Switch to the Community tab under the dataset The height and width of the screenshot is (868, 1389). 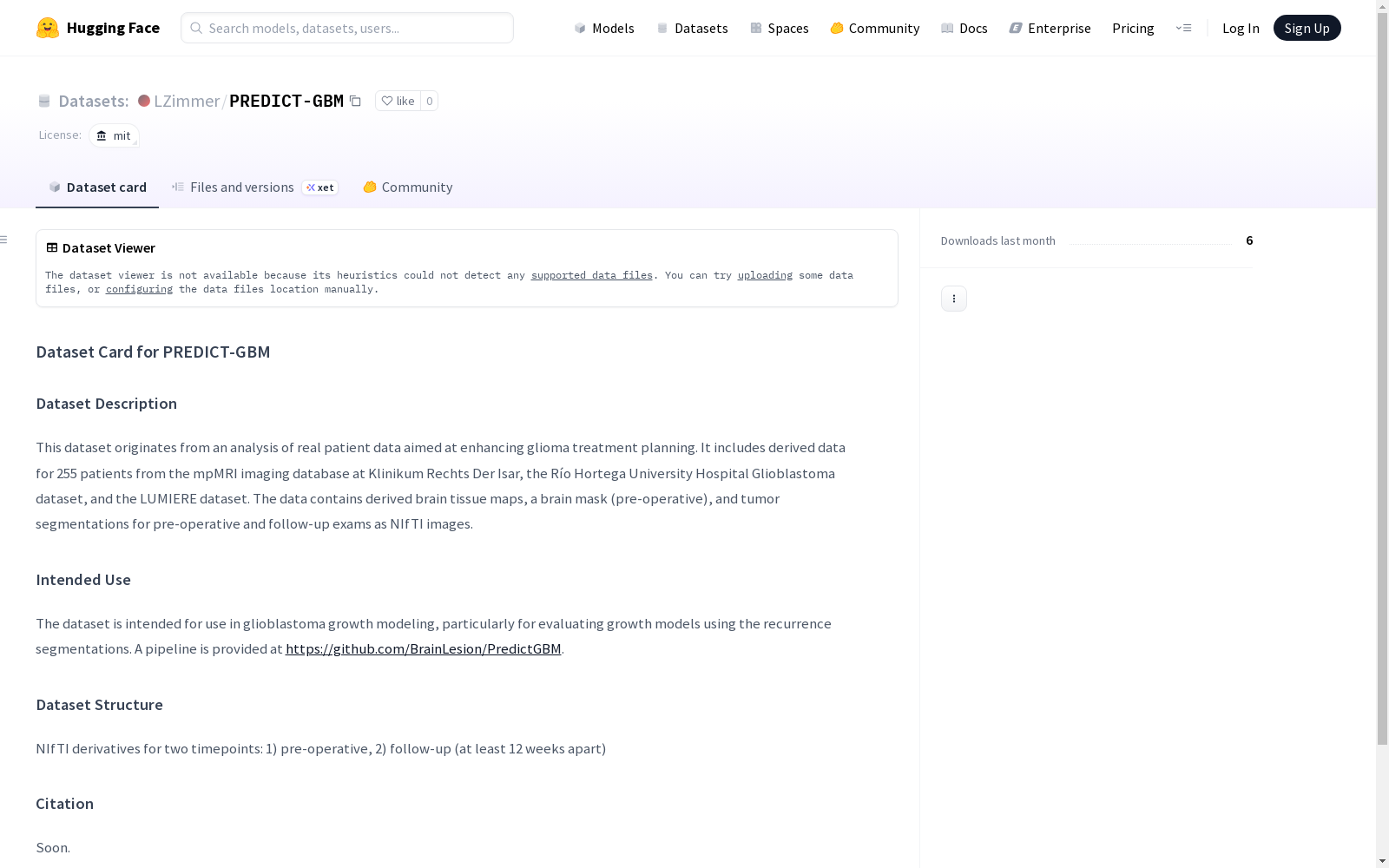point(408,187)
